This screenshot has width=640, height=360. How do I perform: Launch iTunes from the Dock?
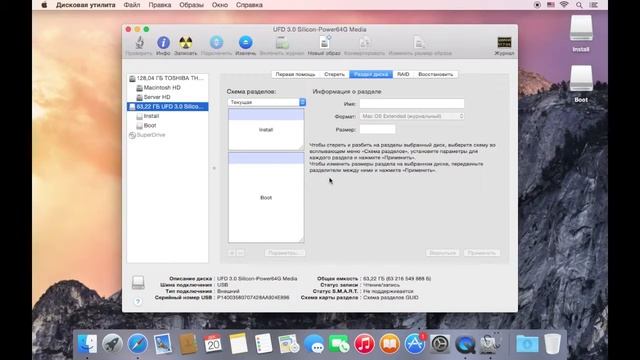click(x=364, y=344)
